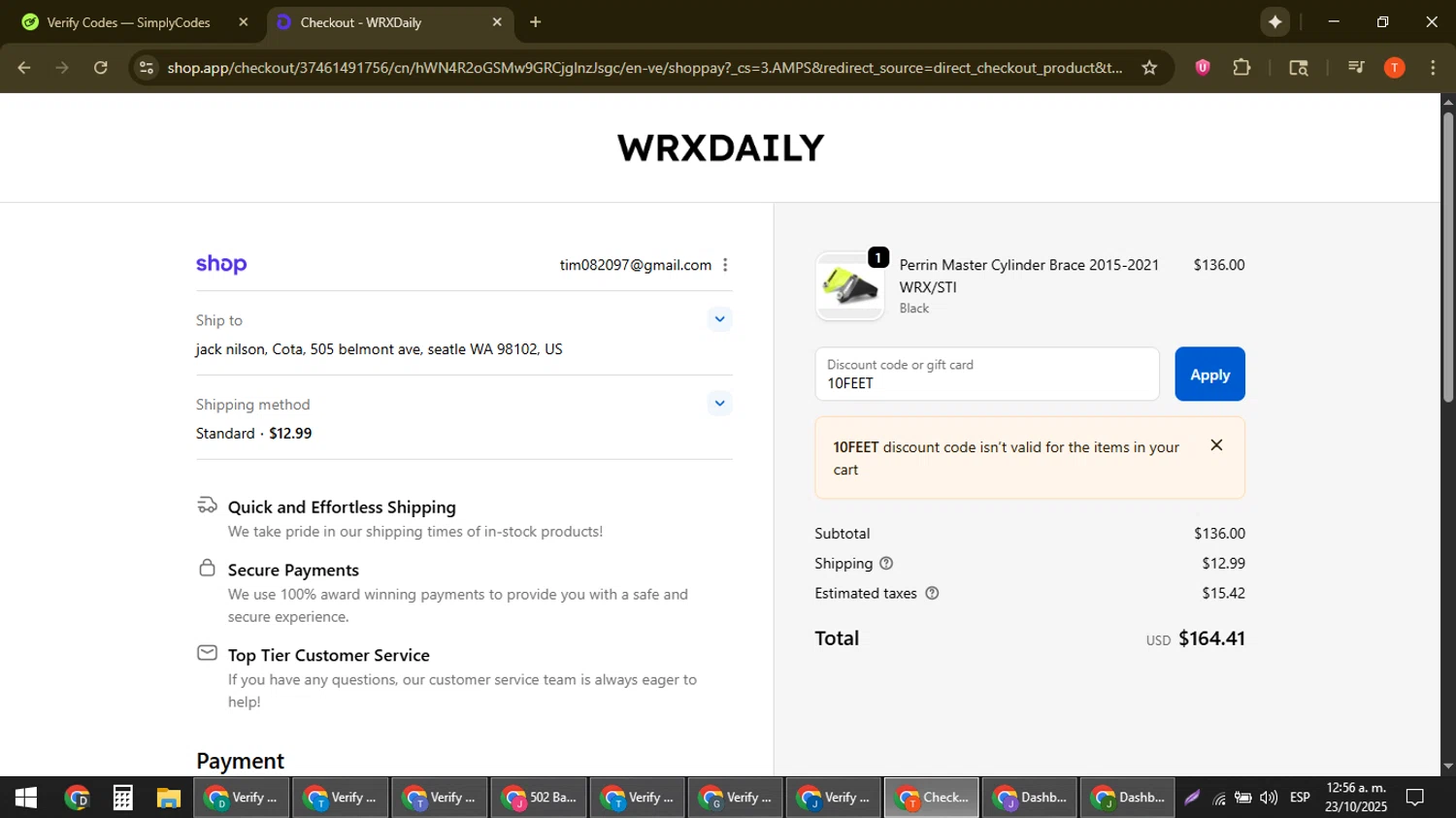This screenshot has height=818, width=1456.
Task: Click the Total amount $164.41
Action: tap(1211, 638)
